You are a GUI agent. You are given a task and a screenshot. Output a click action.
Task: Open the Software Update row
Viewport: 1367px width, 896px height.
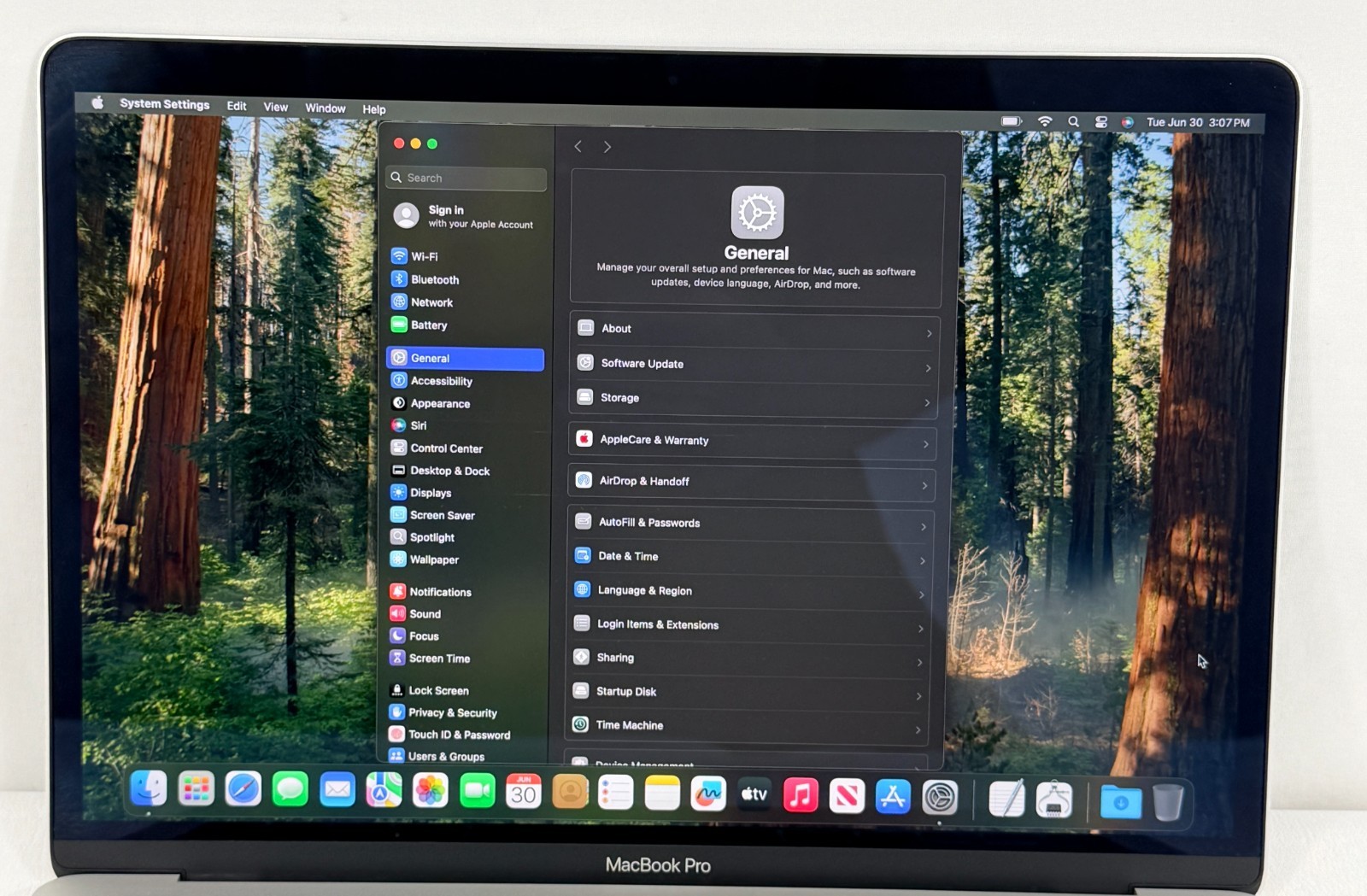coord(754,365)
